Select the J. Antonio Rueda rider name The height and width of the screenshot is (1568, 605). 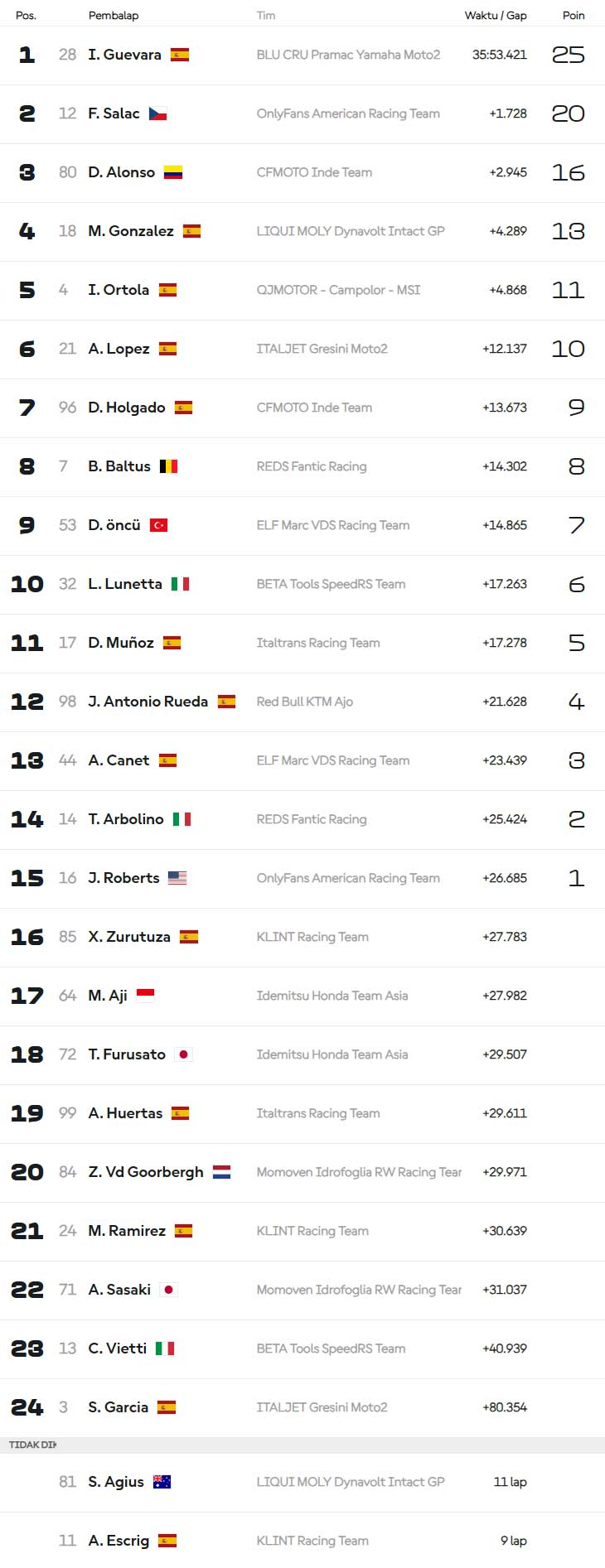point(148,702)
